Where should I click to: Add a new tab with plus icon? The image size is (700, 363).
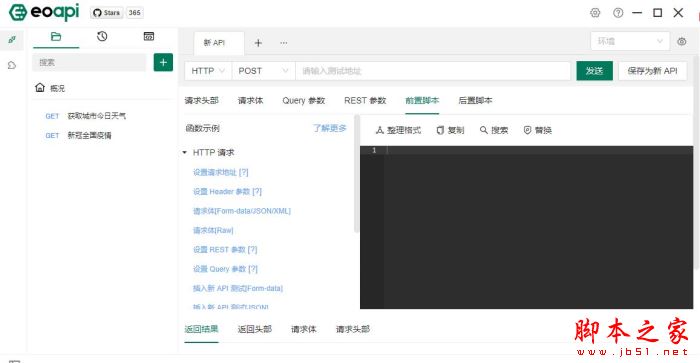coord(258,43)
